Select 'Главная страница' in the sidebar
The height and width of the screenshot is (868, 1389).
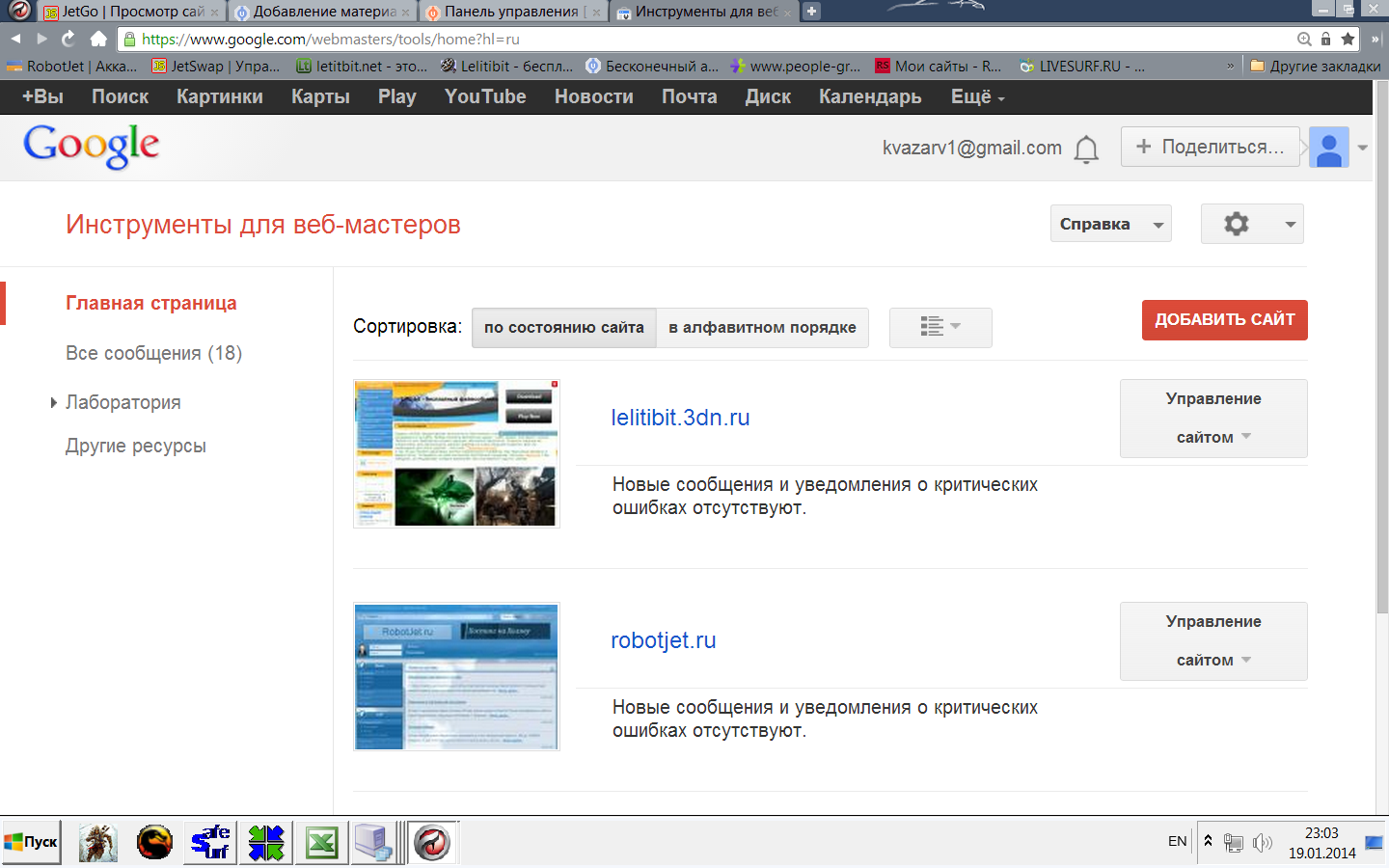coord(151,303)
